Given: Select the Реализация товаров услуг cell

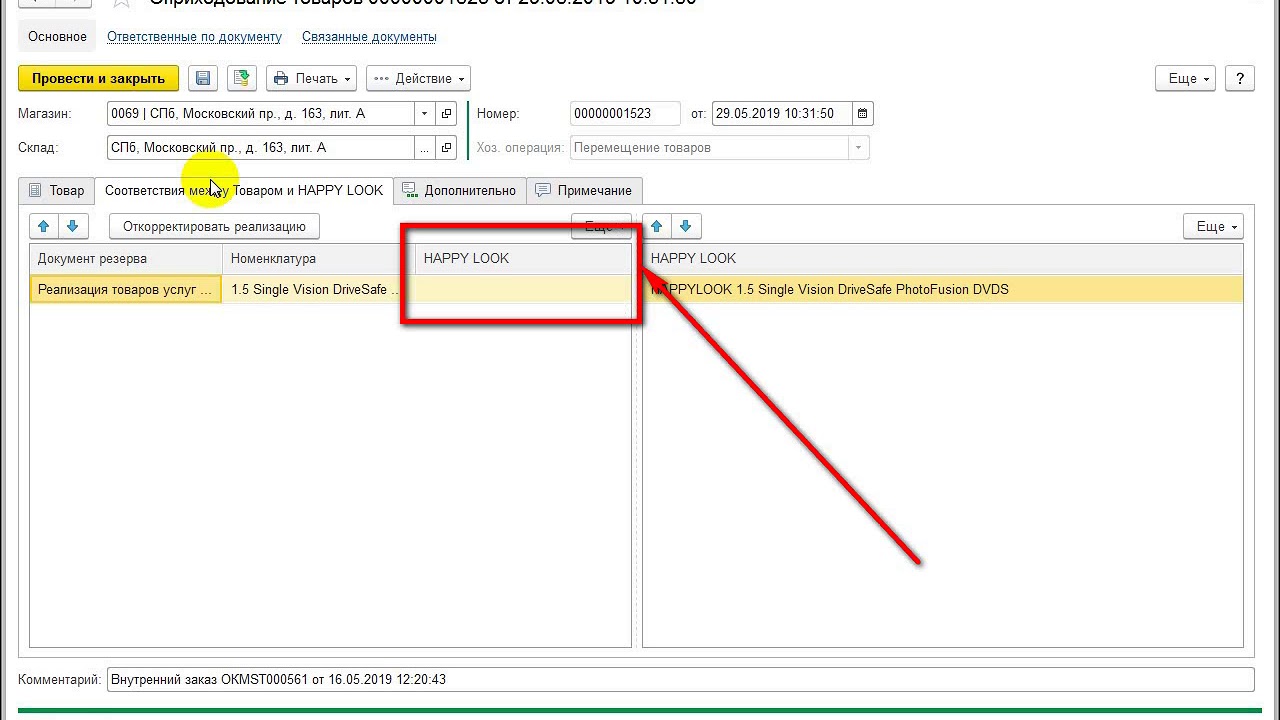Looking at the screenshot, I should [126, 290].
